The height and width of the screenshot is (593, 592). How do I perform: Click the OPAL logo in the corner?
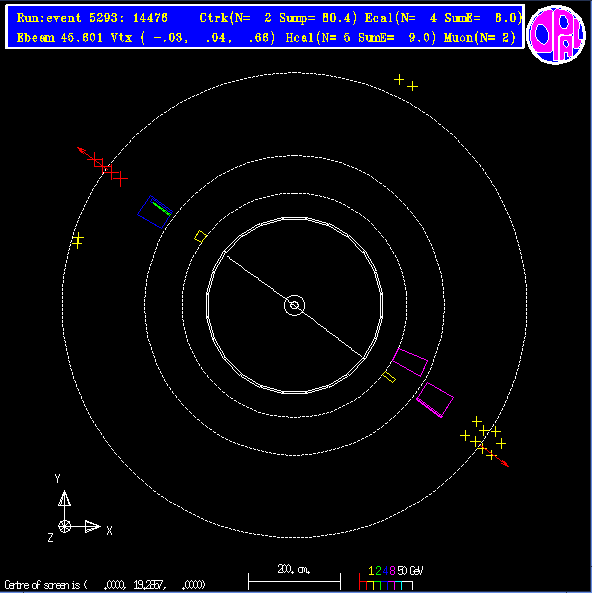click(x=556, y=34)
